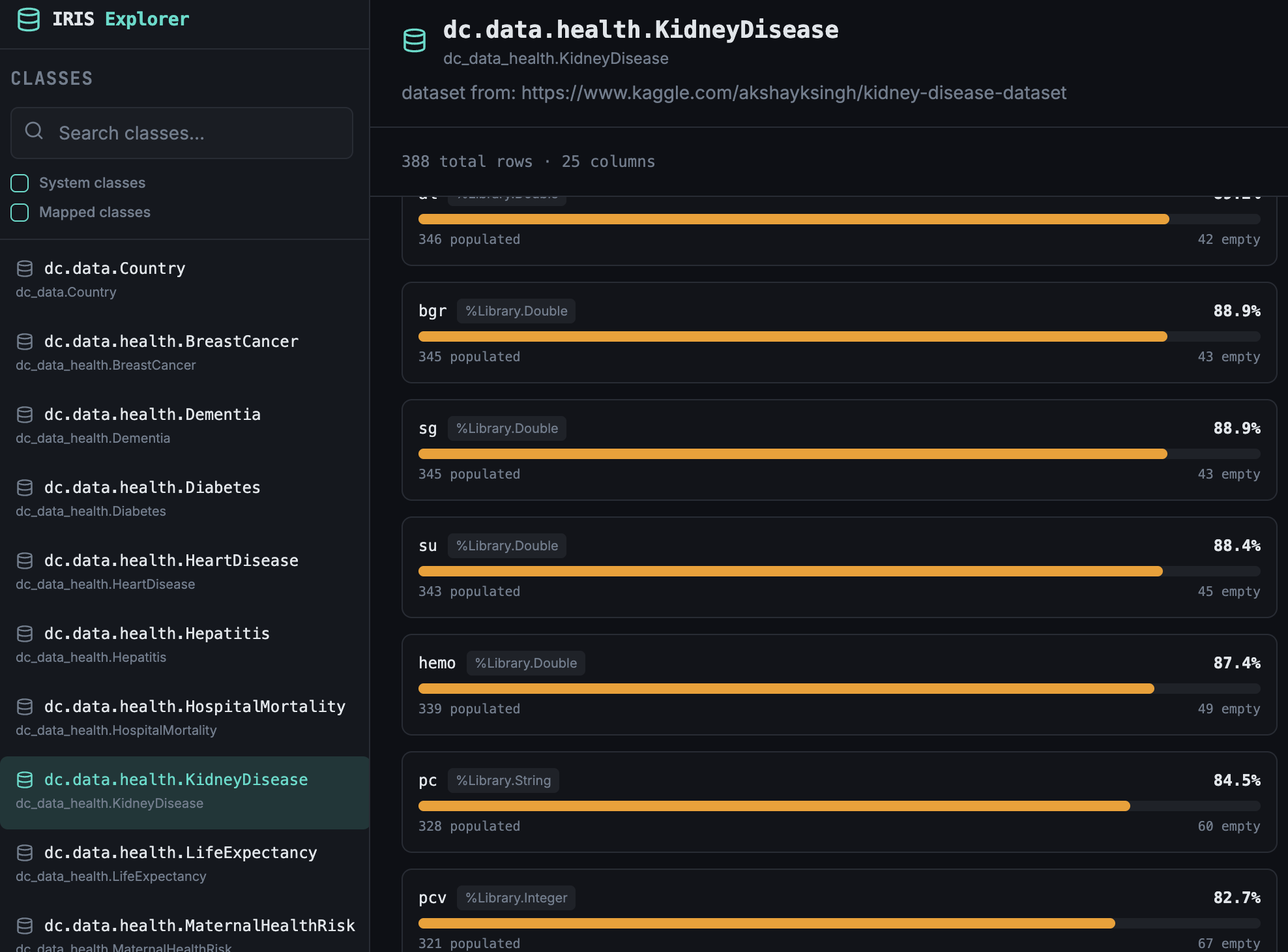Click database icon next to Hepatitis class
The height and width of the screenshot is (952, 1288).
pyautogui.click(x=25, y=634)
